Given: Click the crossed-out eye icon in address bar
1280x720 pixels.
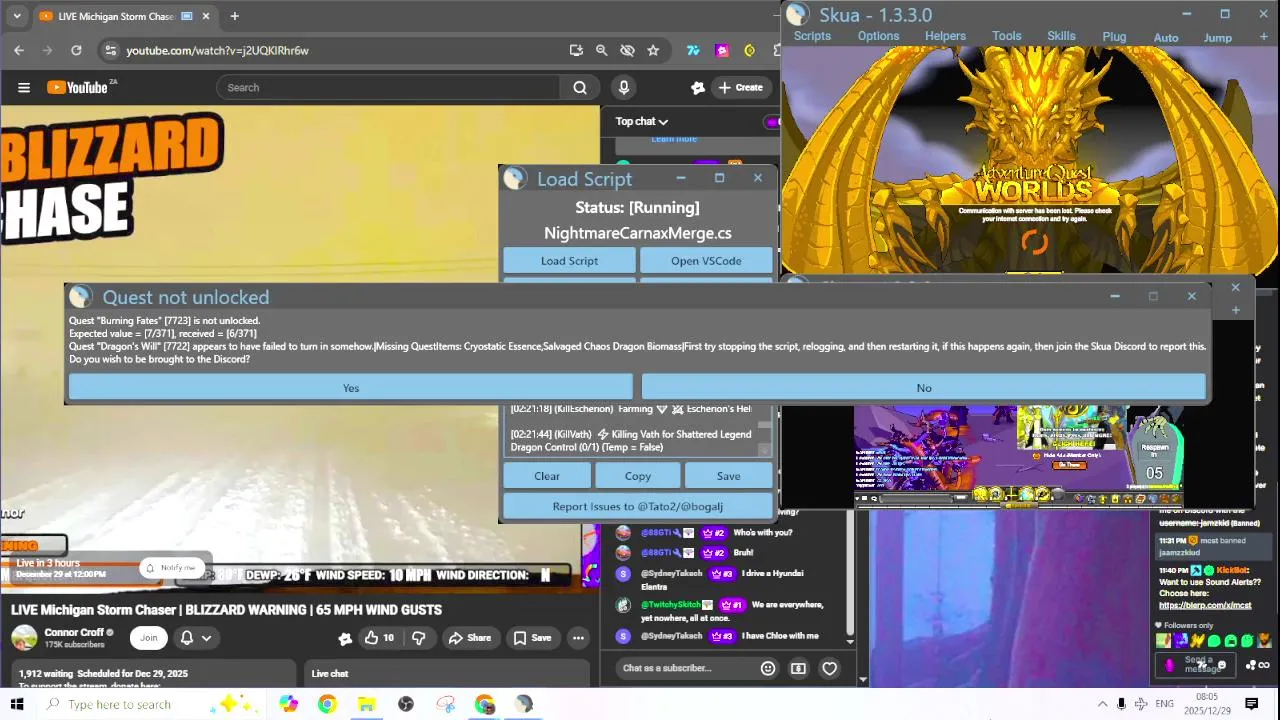Looking at the screenshot, I should 627,50.
